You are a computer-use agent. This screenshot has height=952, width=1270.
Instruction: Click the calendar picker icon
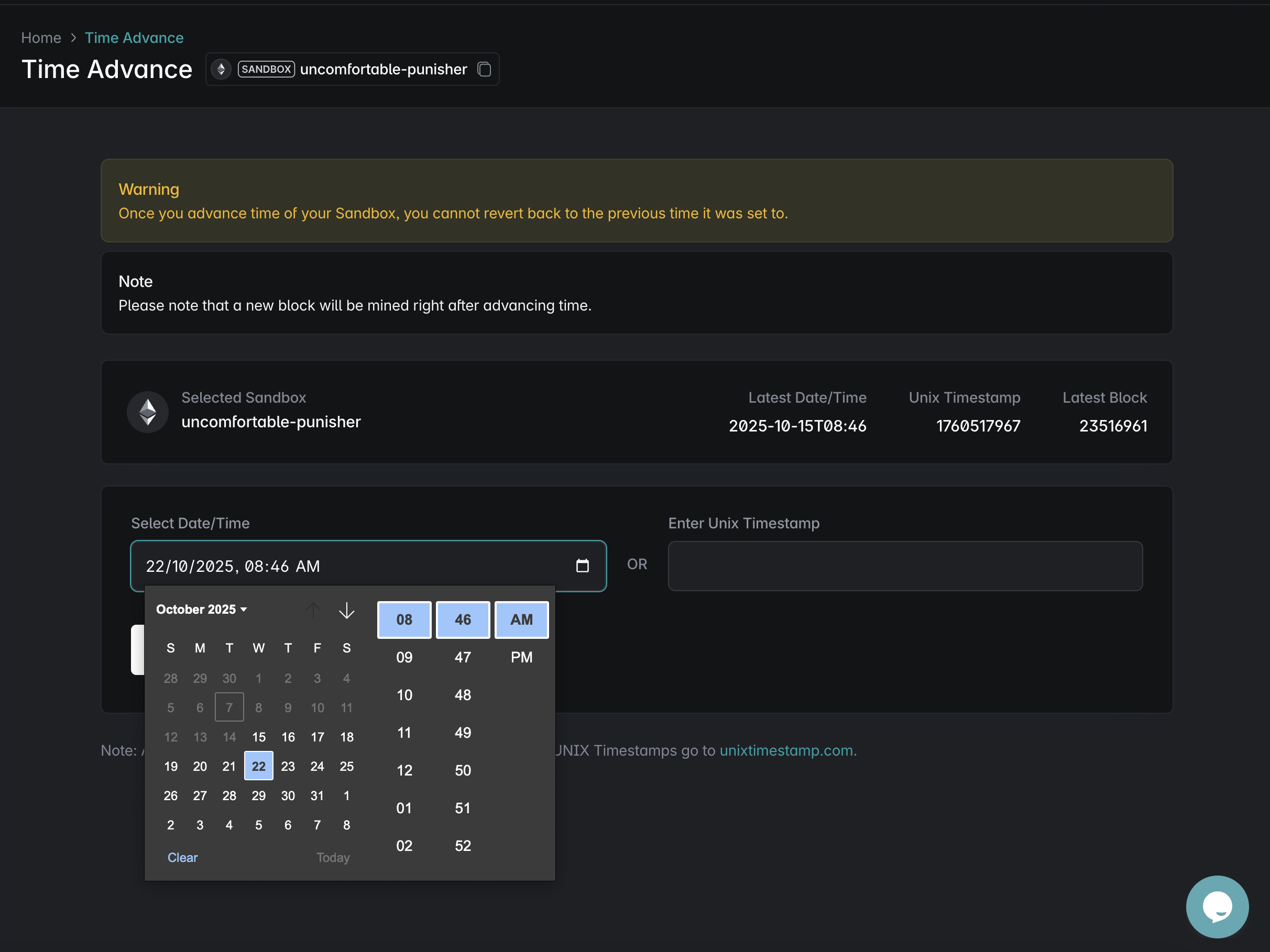[582, 566]
